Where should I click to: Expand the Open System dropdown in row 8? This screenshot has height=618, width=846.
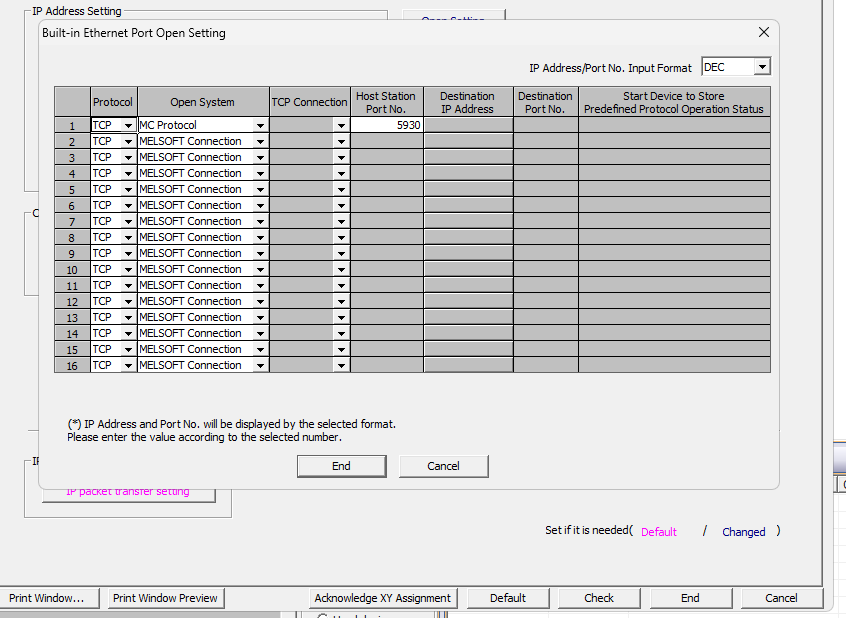click(260, 238)
